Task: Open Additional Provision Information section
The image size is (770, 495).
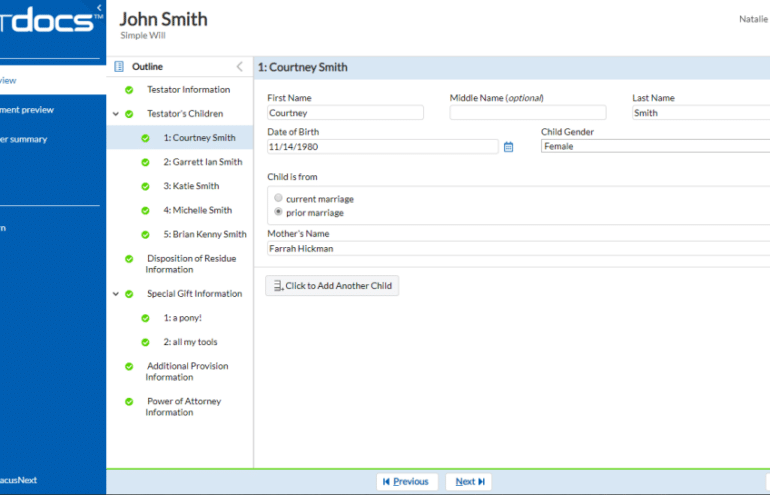Action: point(187,371)
